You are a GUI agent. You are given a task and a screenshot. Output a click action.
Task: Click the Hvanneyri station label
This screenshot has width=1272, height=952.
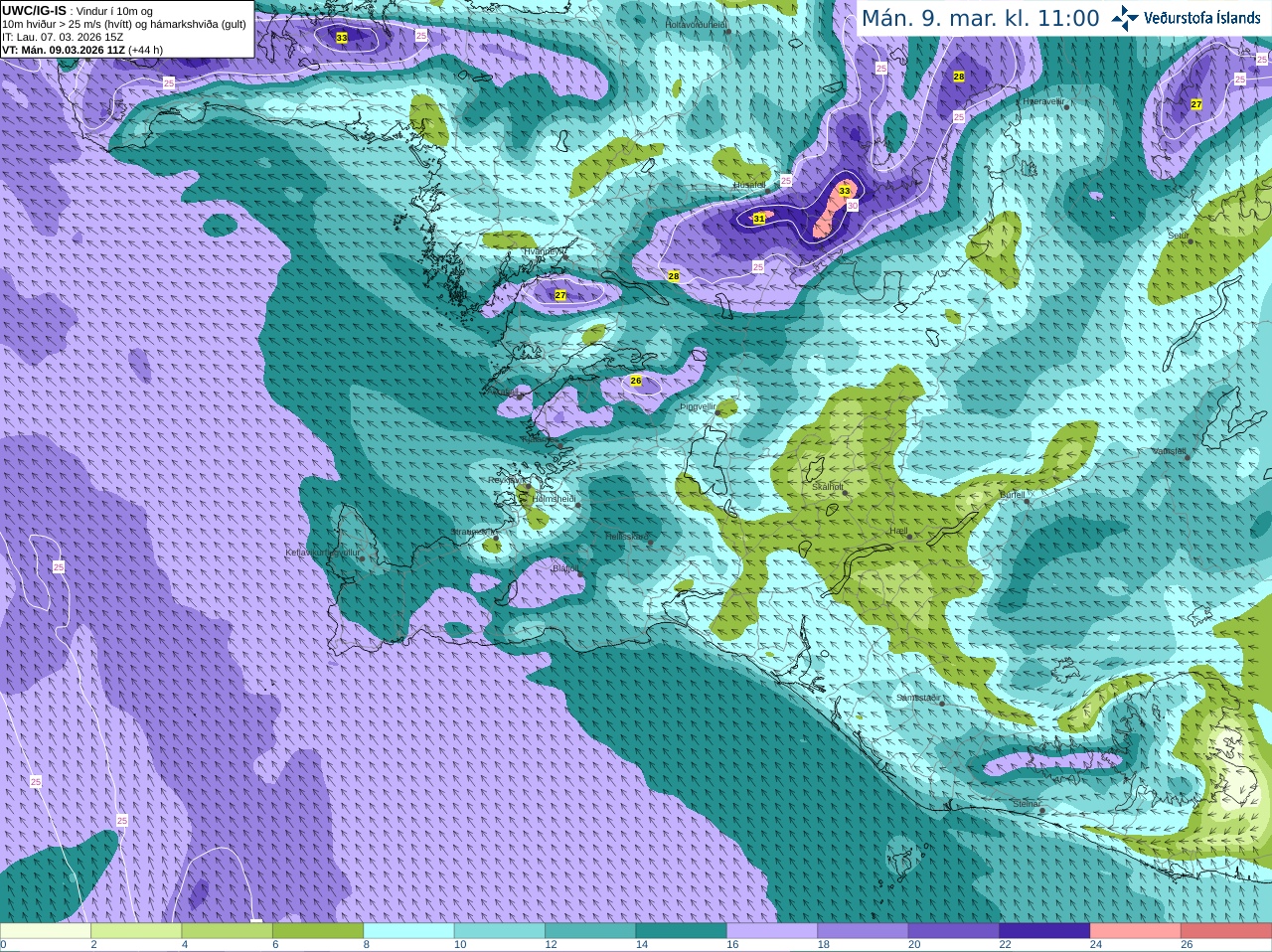tap(544, 251)
